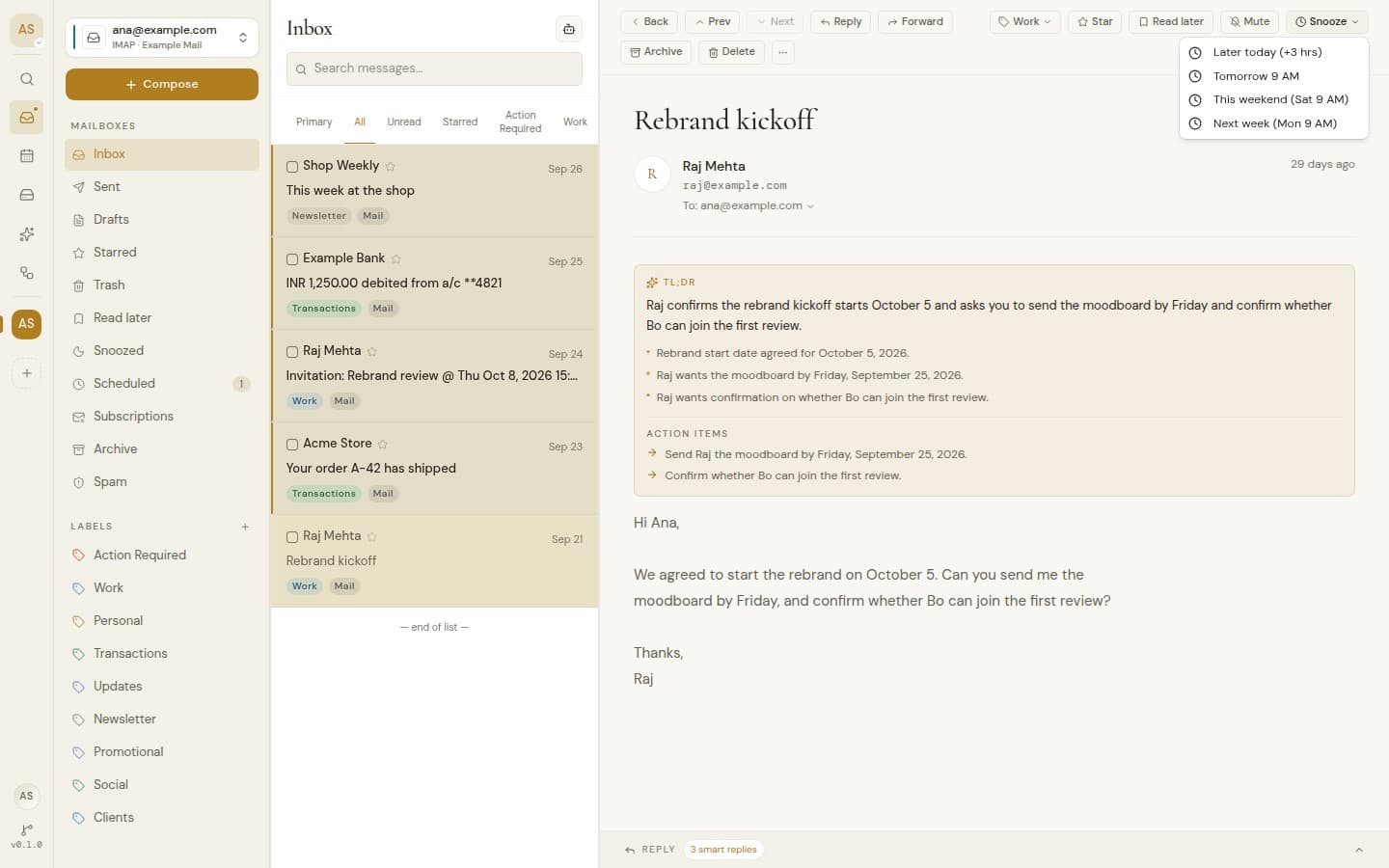1389x868 pixels.
Task: Tick the Acme Store message checkbox
Action: point(292,445)
